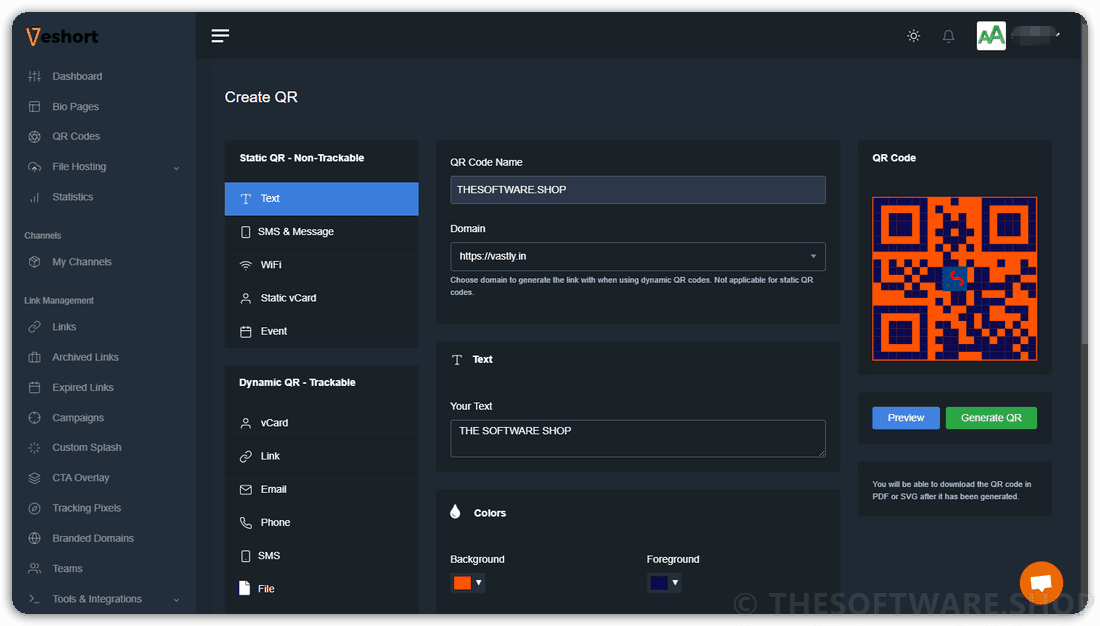This screenshot has width=1100, height=626.
Task: Select SMS & Message QR type
Action: coord(321,232)
